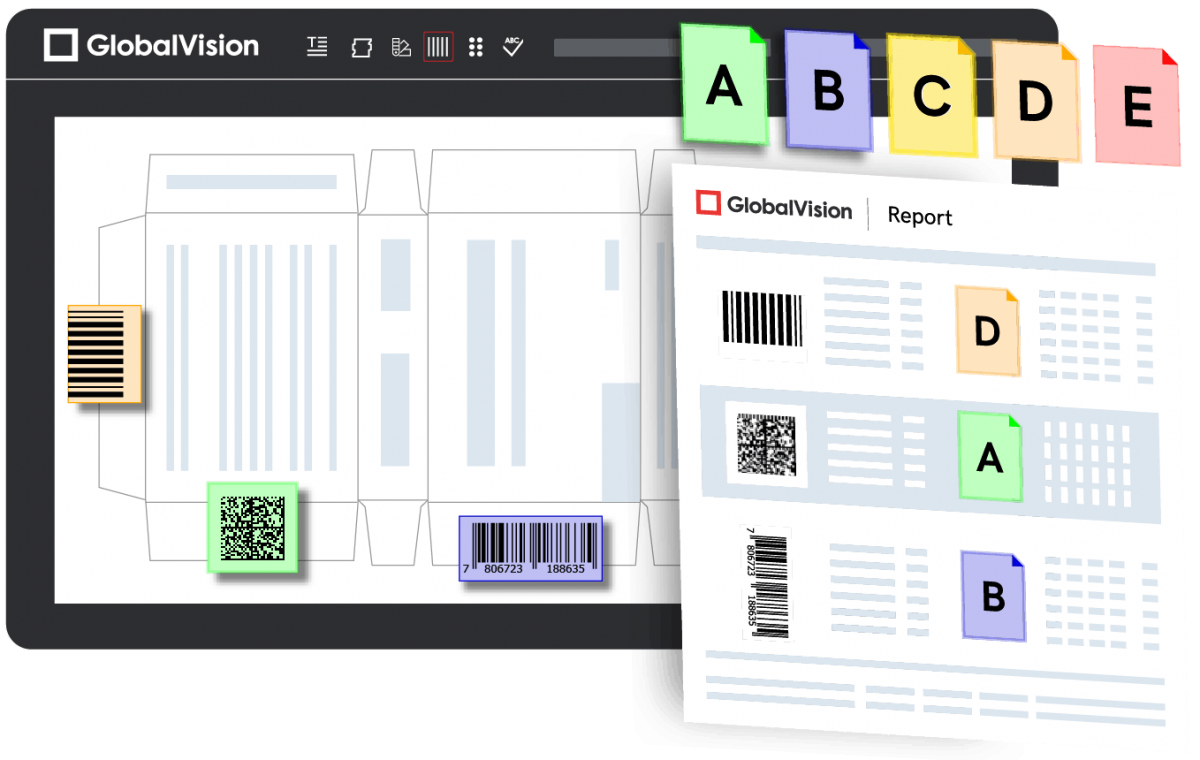The height and width of the screenshot is (760, 1200).
Task: Click the orange grade D file icon at top
Action: [x=1035, y=101]
